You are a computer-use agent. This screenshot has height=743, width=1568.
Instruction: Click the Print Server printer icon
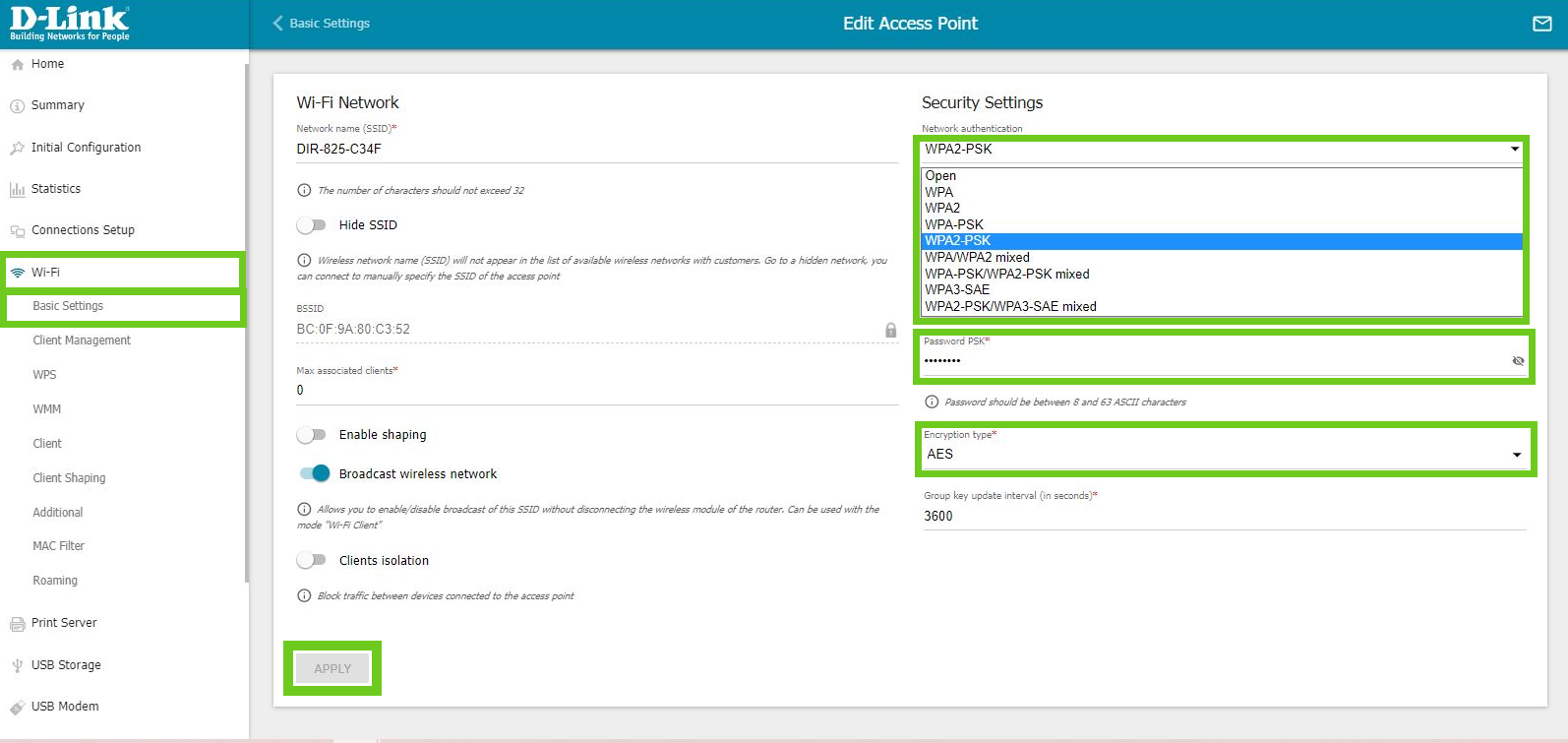tap(17, 624)
